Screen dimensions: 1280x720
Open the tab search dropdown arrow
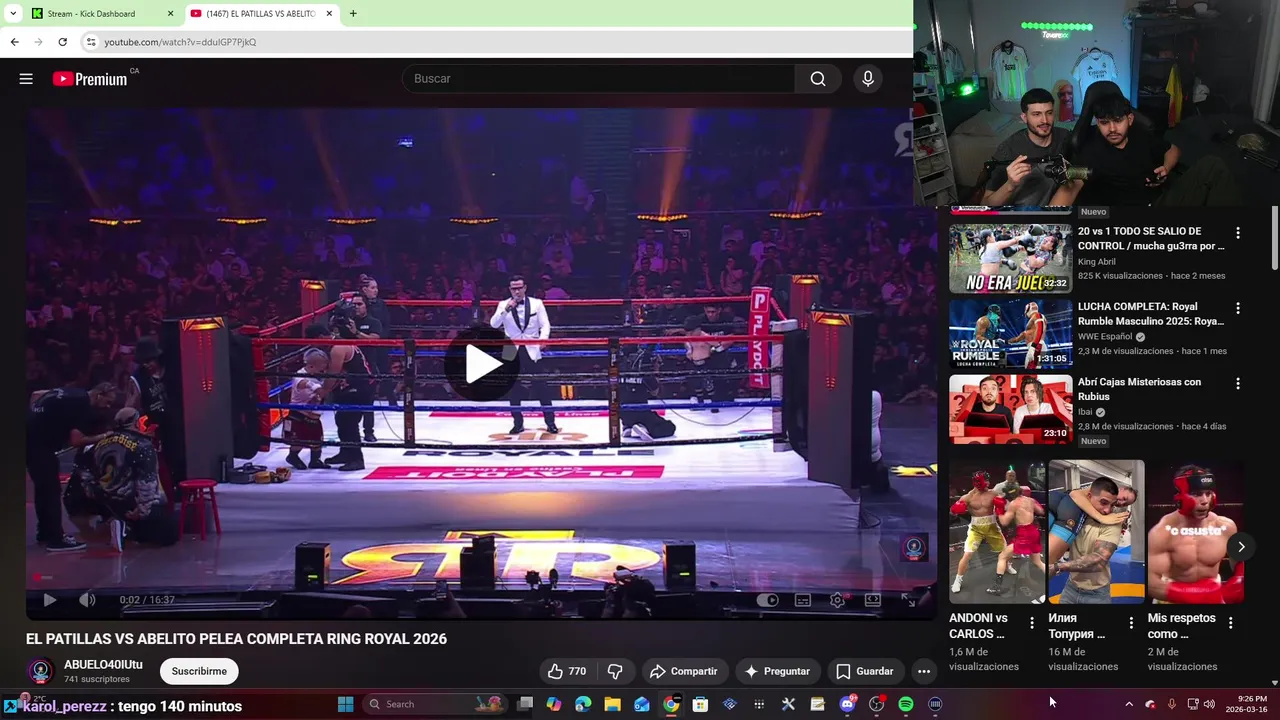[12, 14]
